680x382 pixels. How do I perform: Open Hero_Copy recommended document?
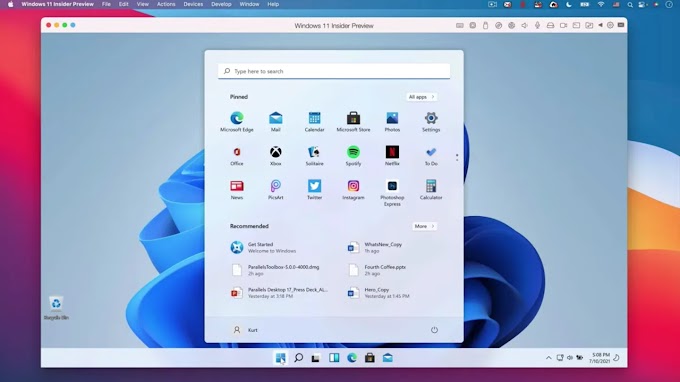(x=378, y=293)
